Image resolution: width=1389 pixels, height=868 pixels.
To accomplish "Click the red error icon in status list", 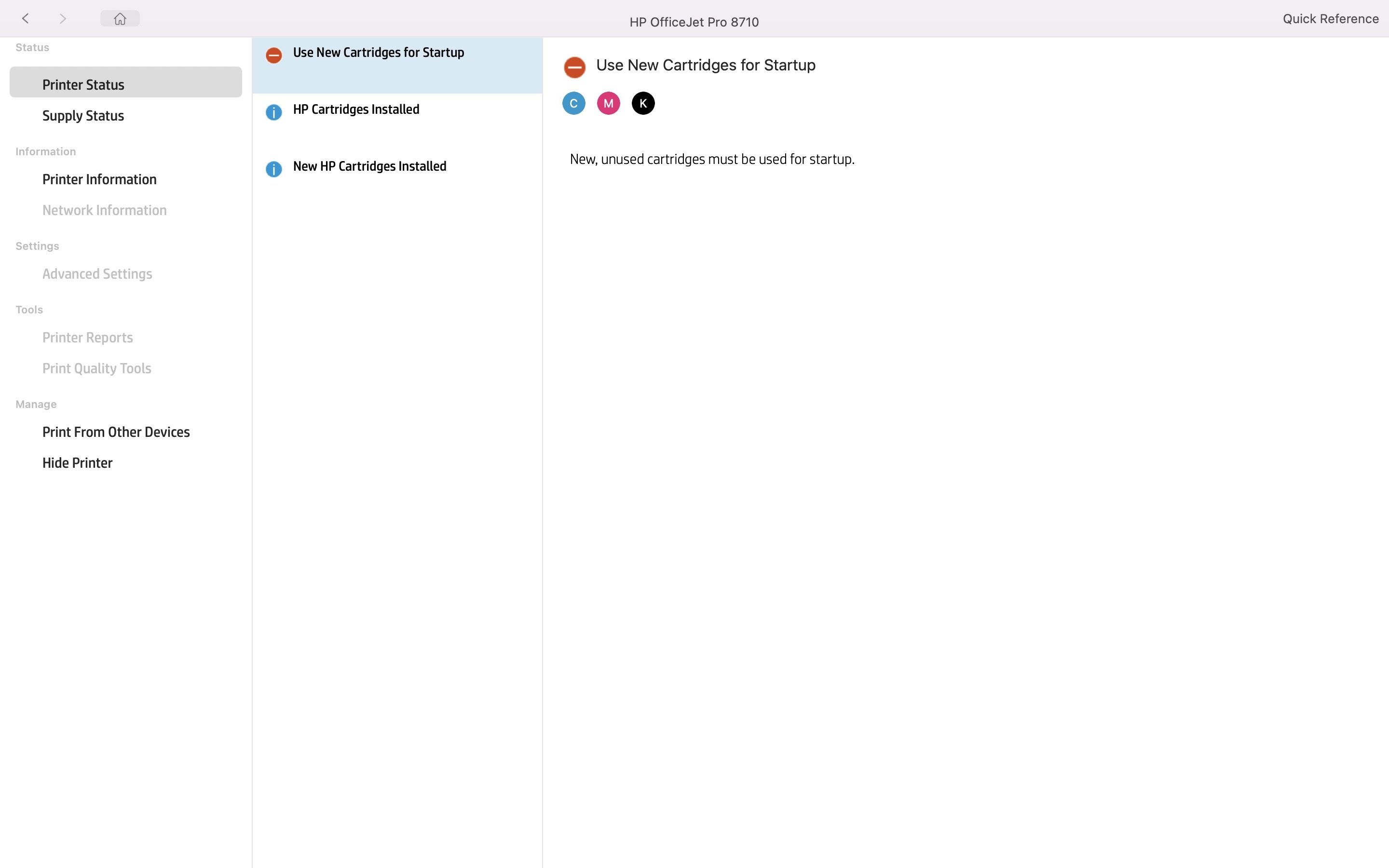I will coord(274,55).
